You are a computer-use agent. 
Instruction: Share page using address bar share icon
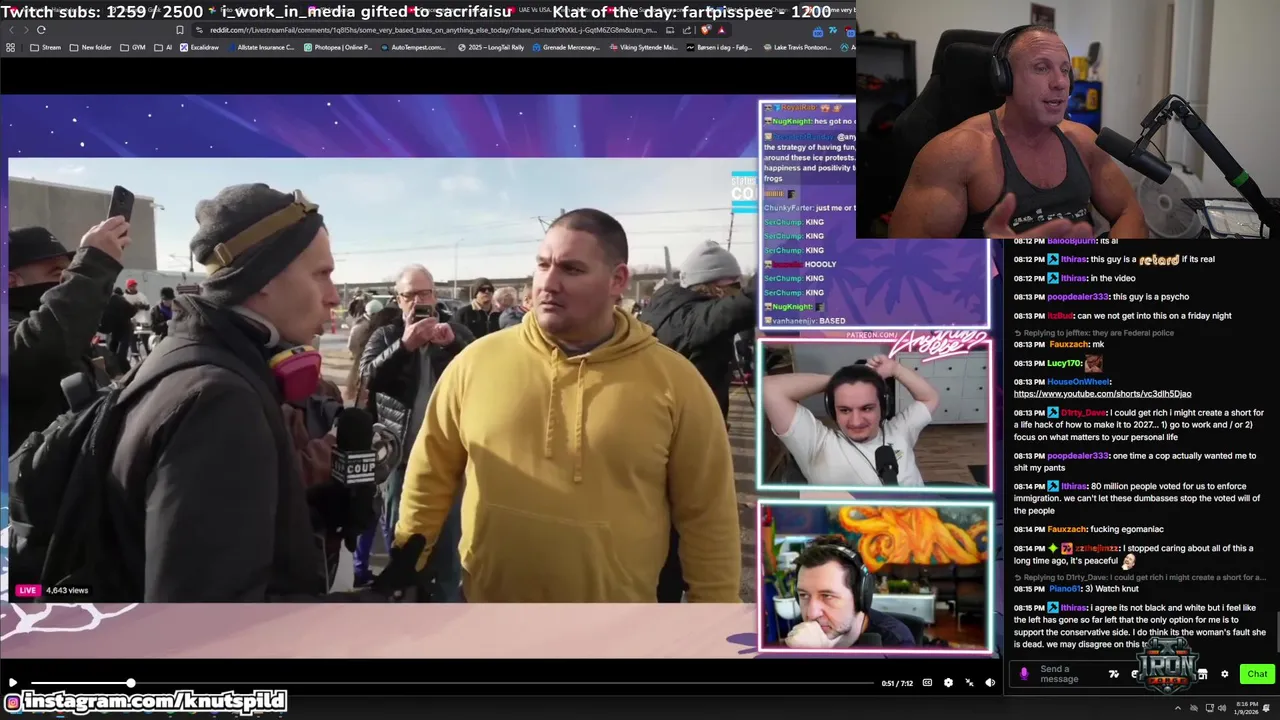(687, 30)
